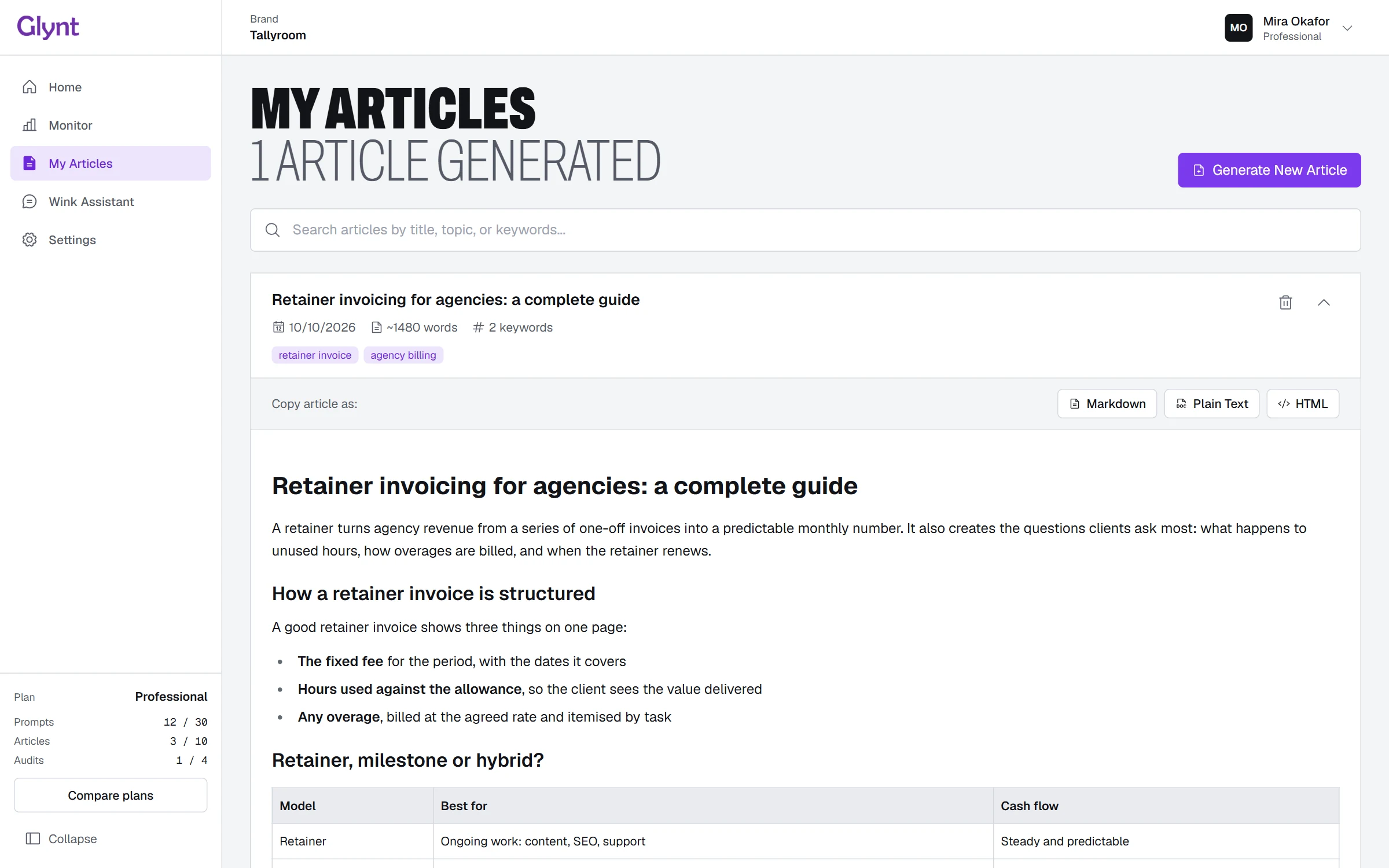Click the 'Professional' plan label in sidebar
1389x868 pixels.
coord(171,696)
